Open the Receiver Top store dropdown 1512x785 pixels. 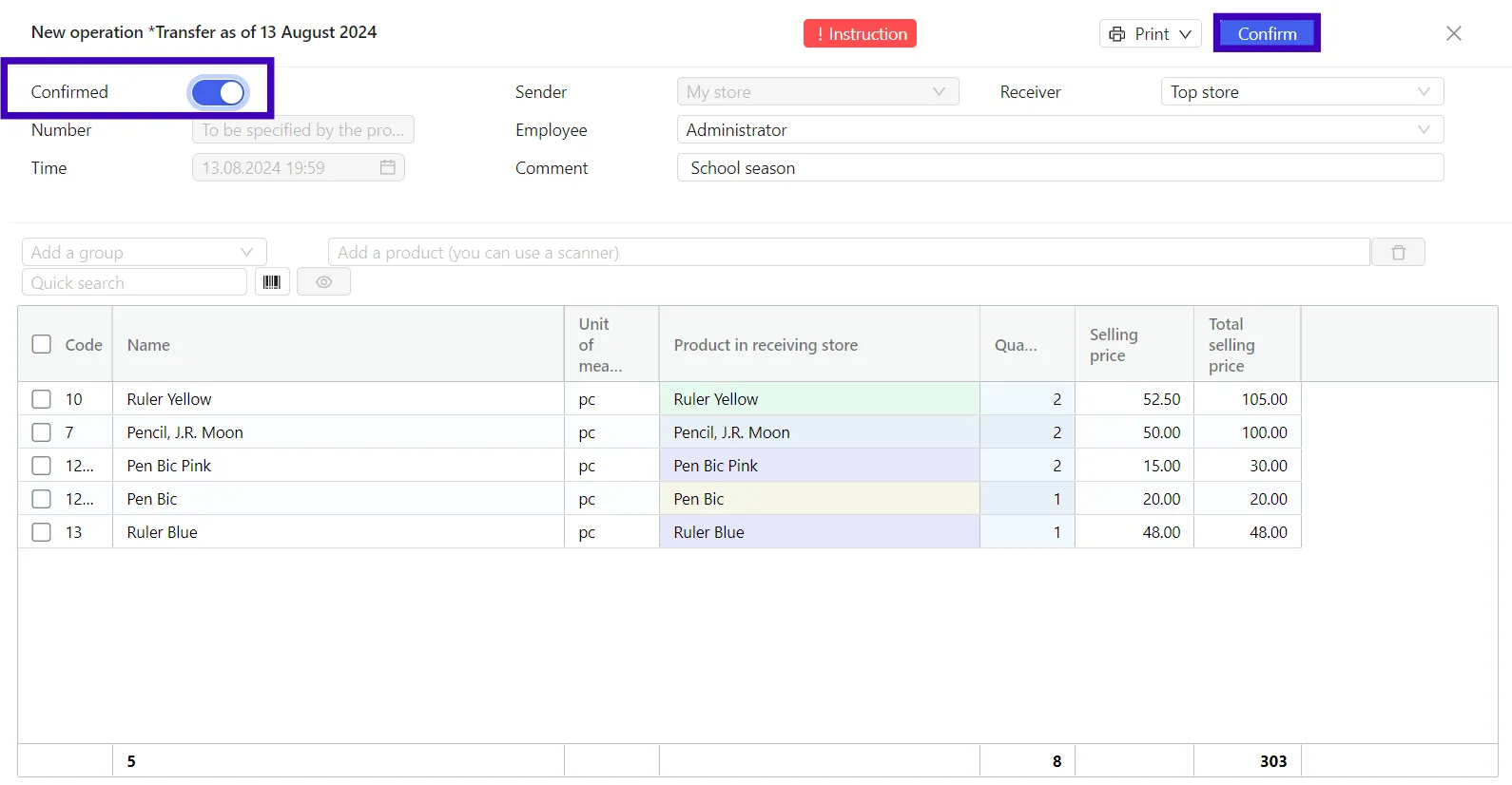point(1302,92)
